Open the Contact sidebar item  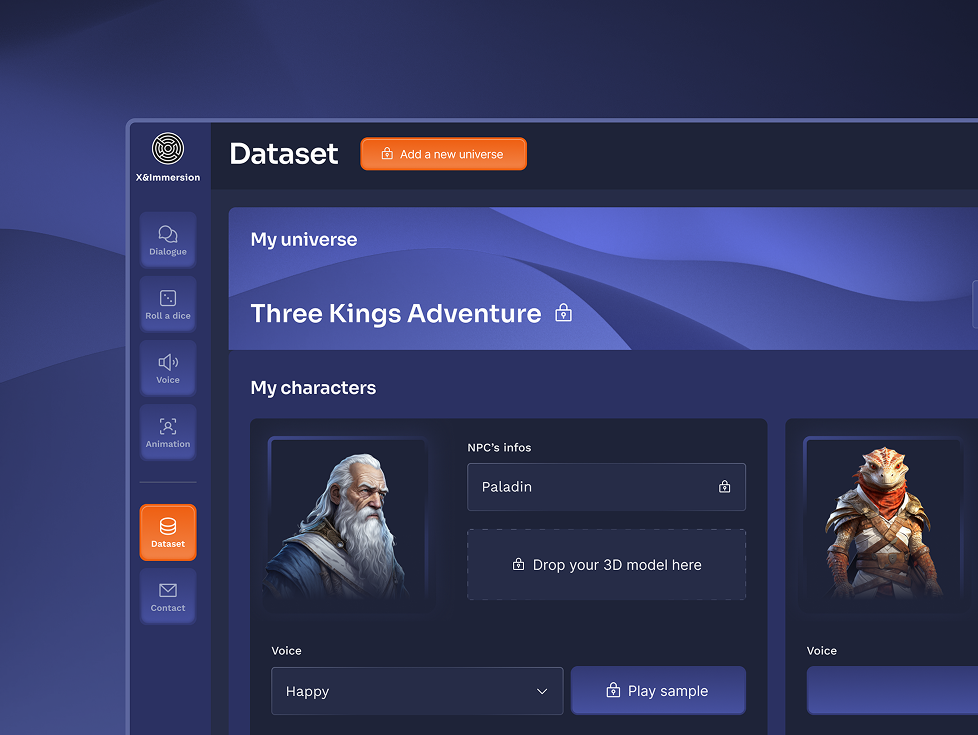click(x=168, y=596)
